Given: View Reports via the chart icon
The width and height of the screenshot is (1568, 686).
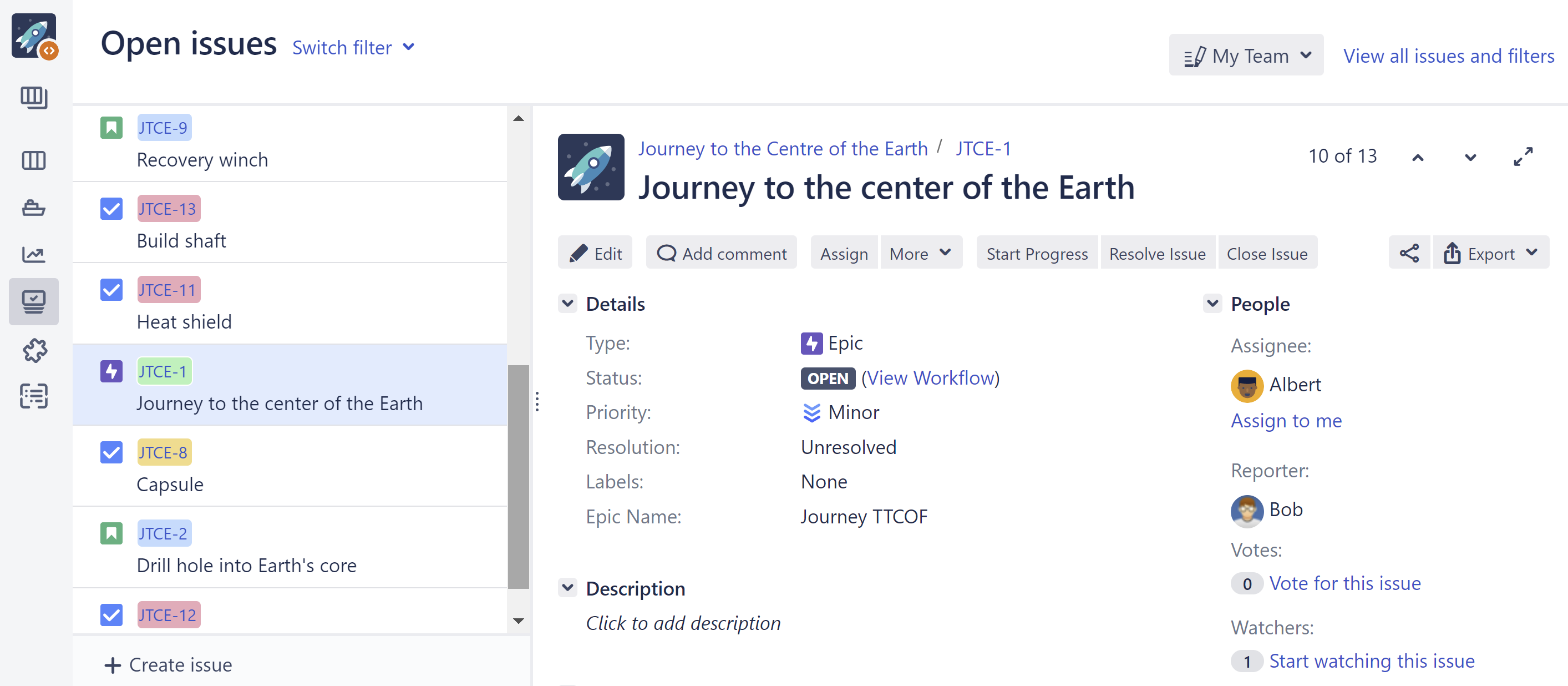Looking at the screenshot, I should [x=33, y=255].
